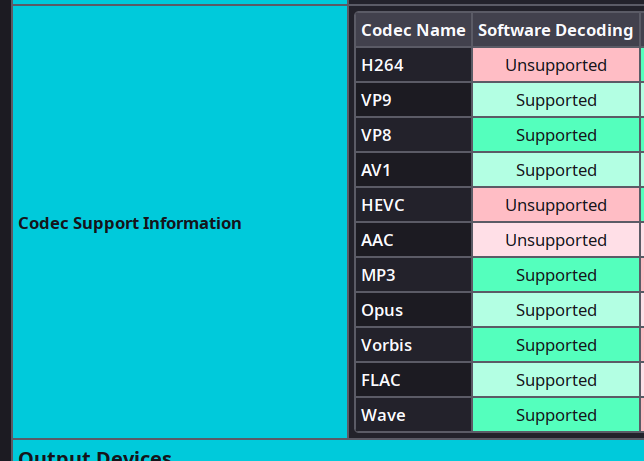The width and height of the screenshot is (644, 461).
Task: Click the FLAC codec name cell
Action: pyautogui.click(x=413, y=380)
